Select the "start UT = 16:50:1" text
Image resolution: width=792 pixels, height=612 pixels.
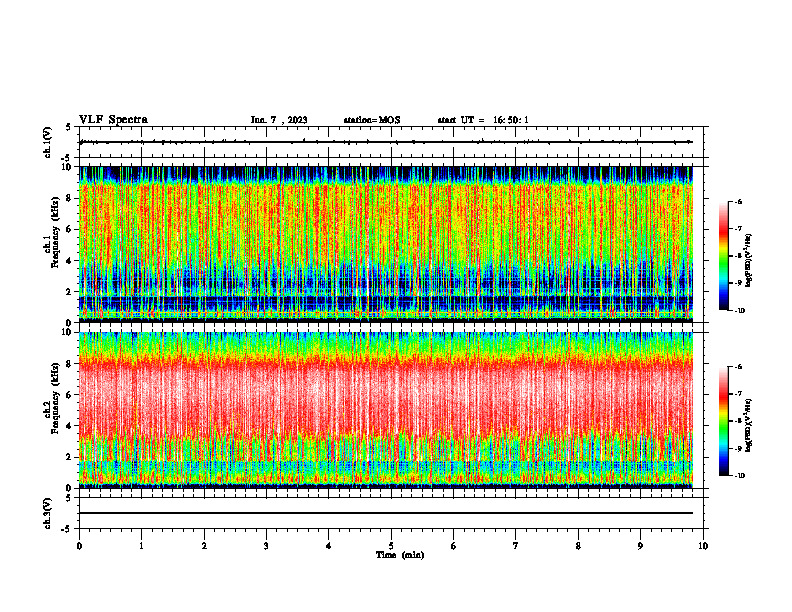(x=483, y=120)
